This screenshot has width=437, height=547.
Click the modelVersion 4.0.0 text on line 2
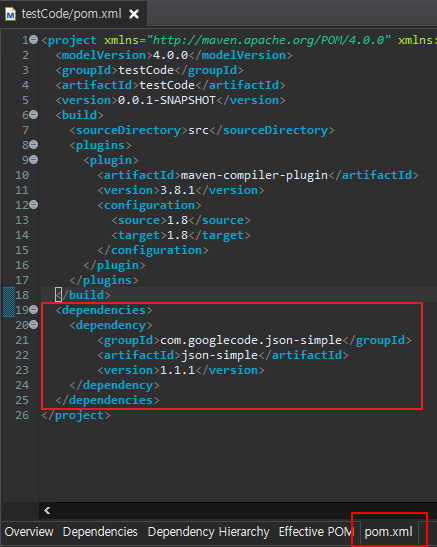(171, 55)
